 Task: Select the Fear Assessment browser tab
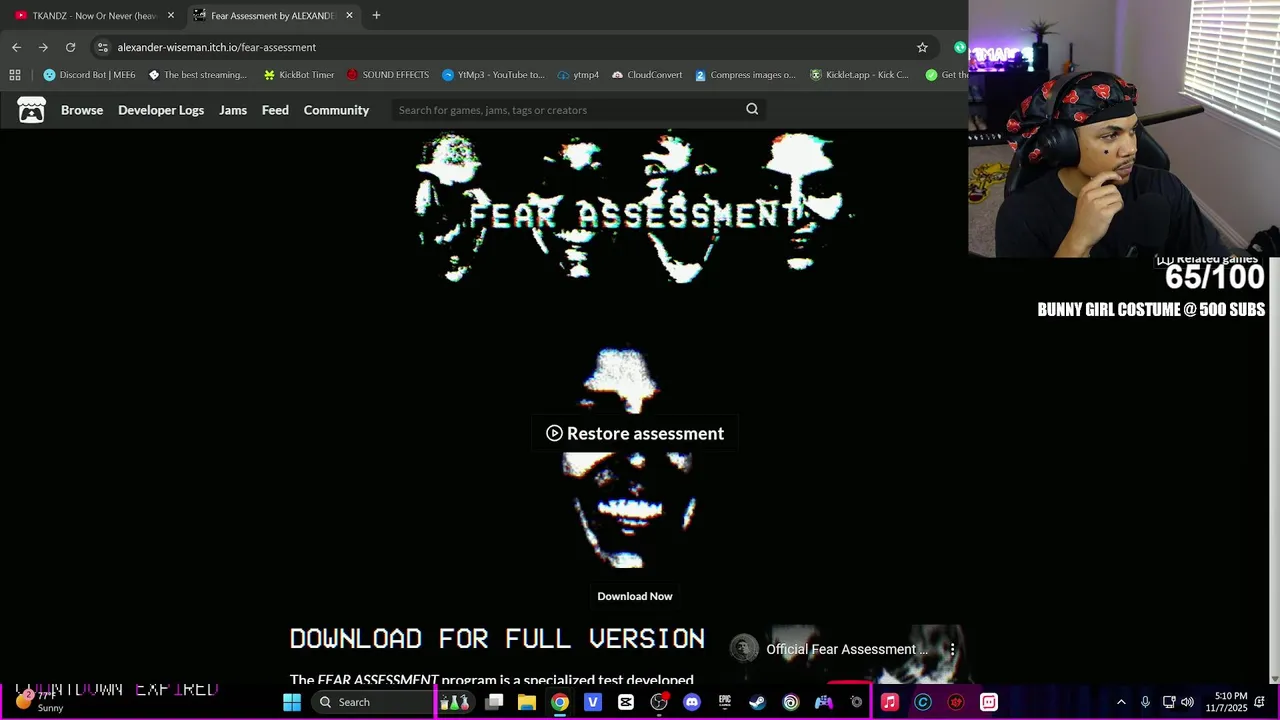pos(273,15)
